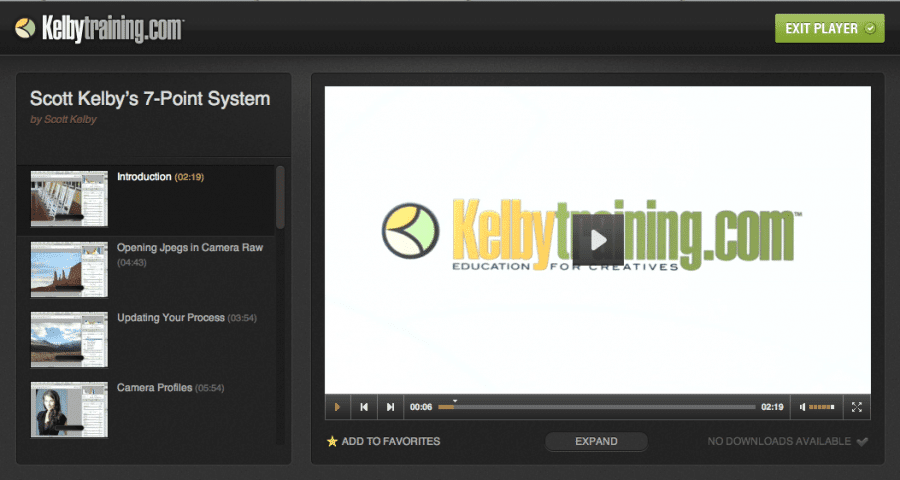Click the star icon beside Add to Favorites
The image size is (900, 480).
(332, 442)
